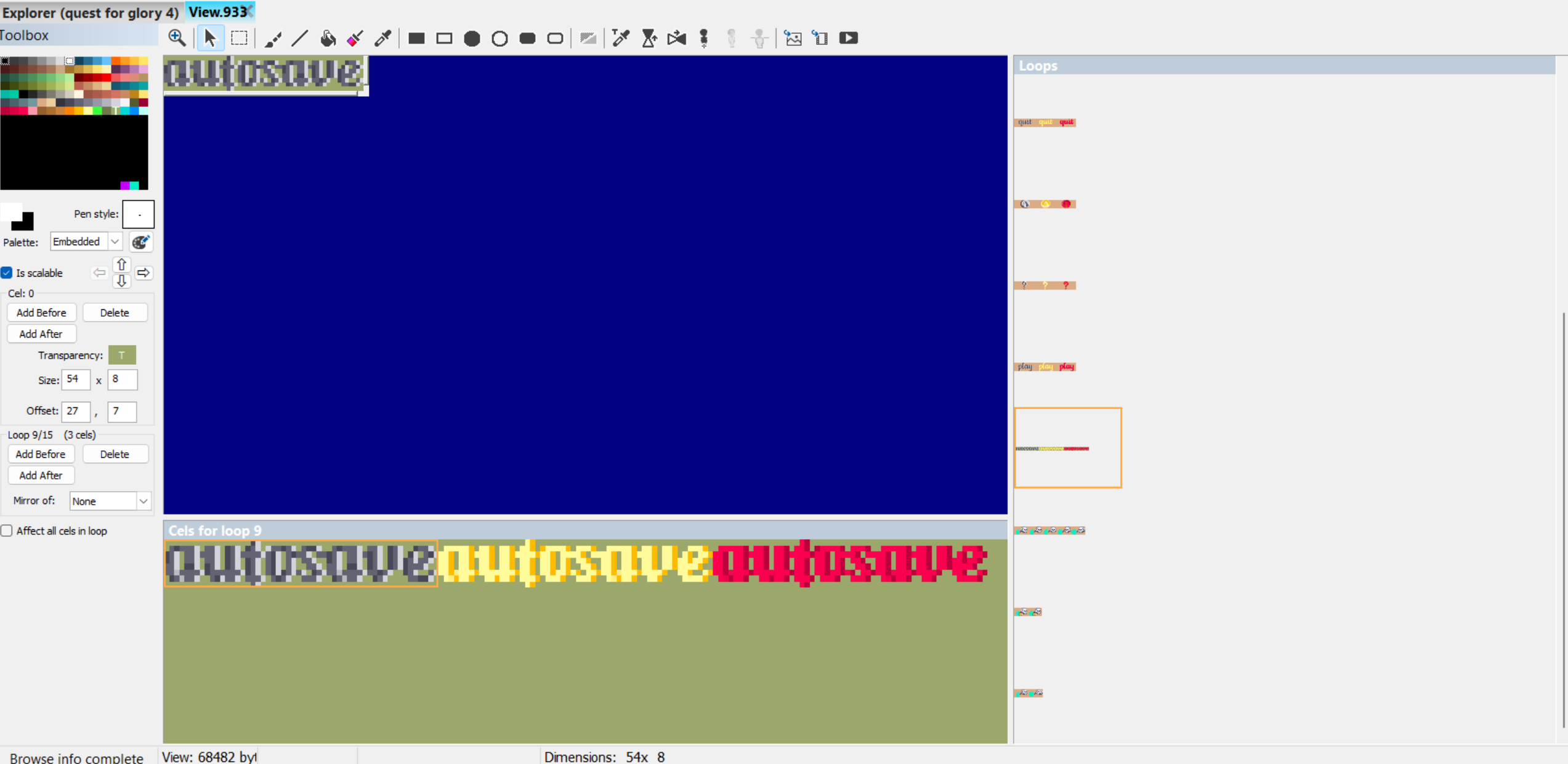Select the replace color brush tool
Image resolution: width=1568 pixels, height=764 pixels.
coord(355,38)
